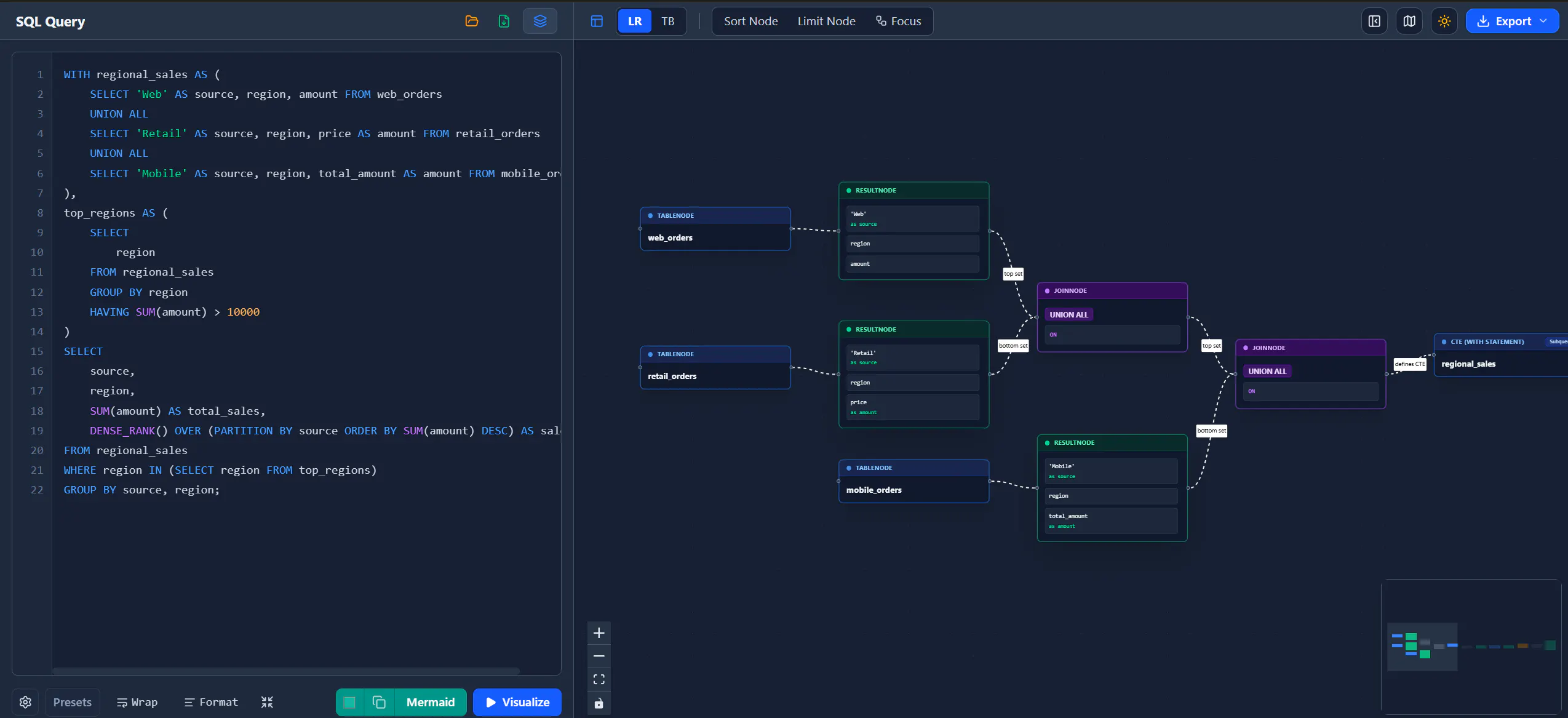The width and height of the screenshot is (1568, 718).
Task: Click the layout panel icon
Action: tap(597, 21)
